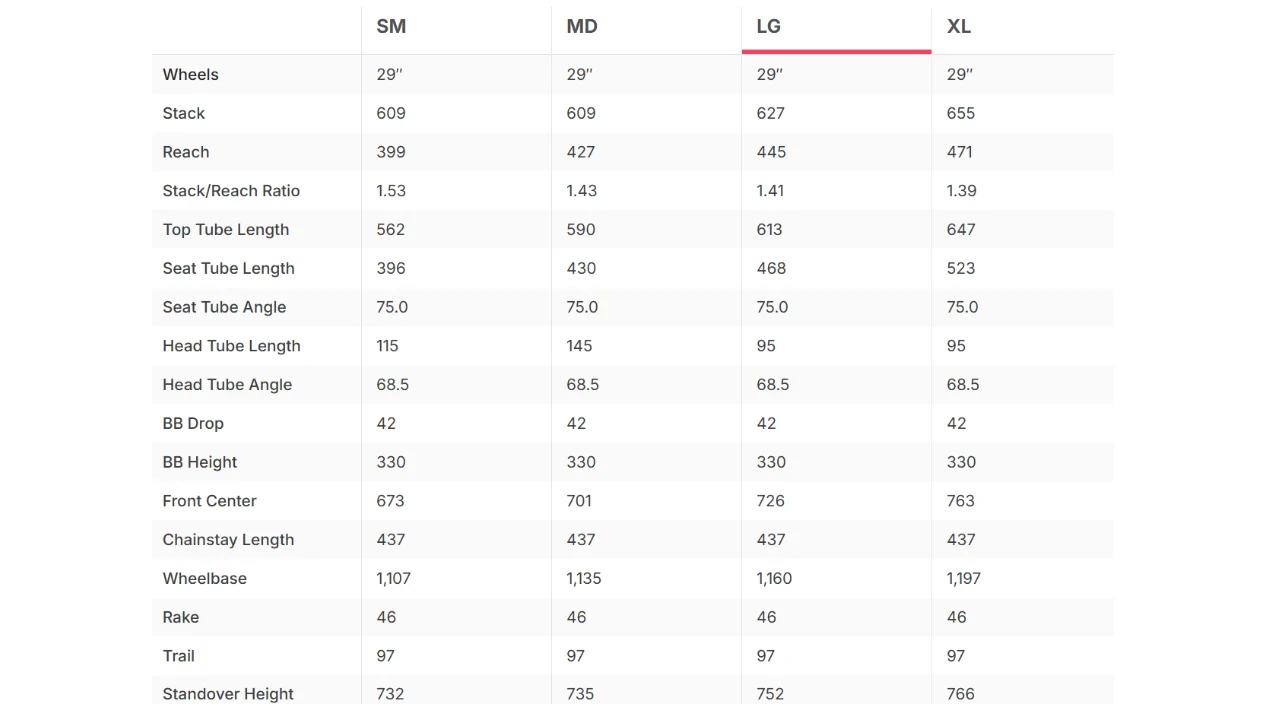Click the Reach row label
This screenshot has height=712, width=1265.
pos(186,152)
